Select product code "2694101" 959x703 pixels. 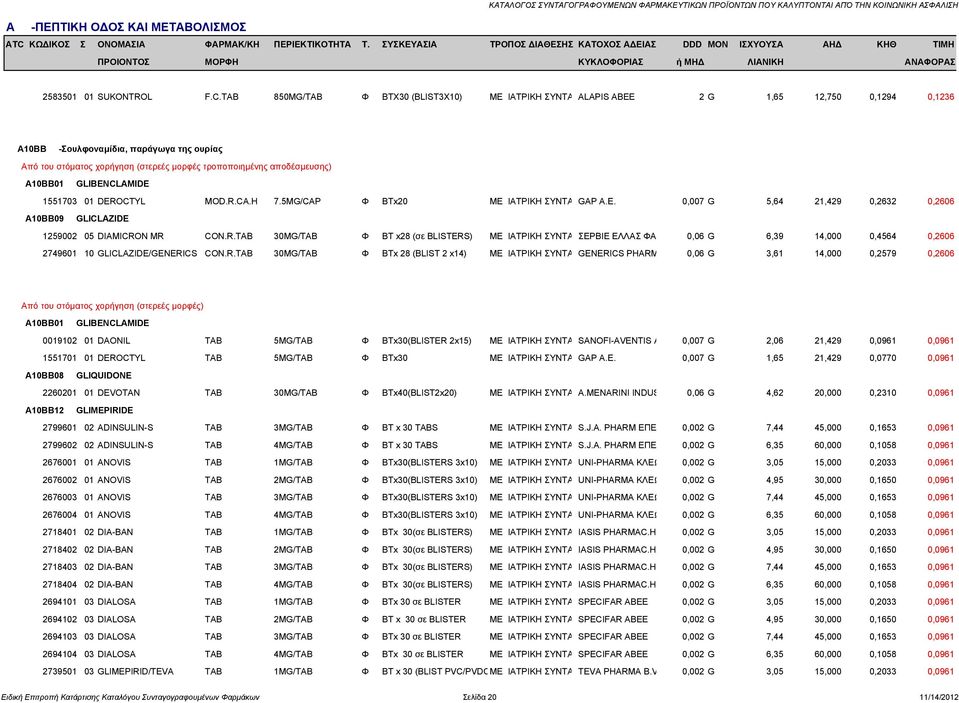click(59, 602)
